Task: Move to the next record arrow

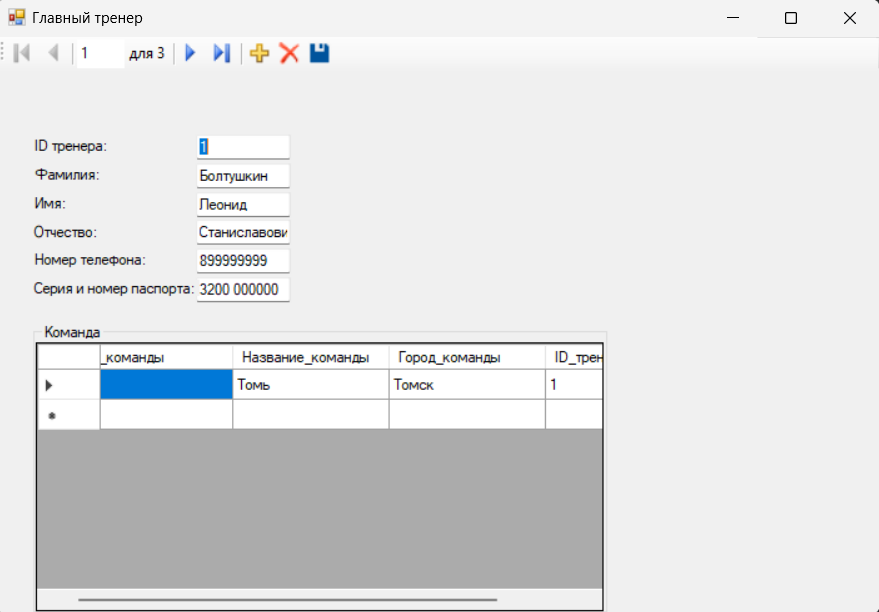Action: (x=191, y=53)
